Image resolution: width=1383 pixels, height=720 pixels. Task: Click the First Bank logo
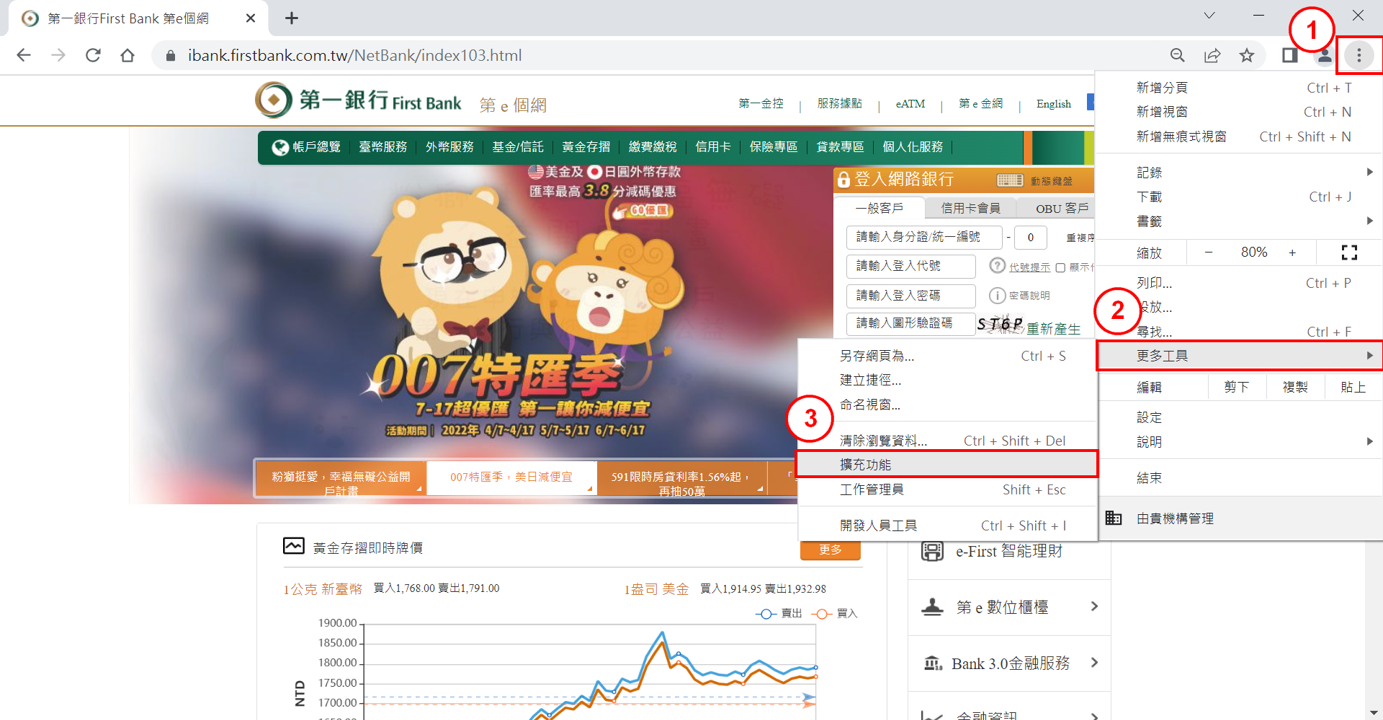pos(358,101)
